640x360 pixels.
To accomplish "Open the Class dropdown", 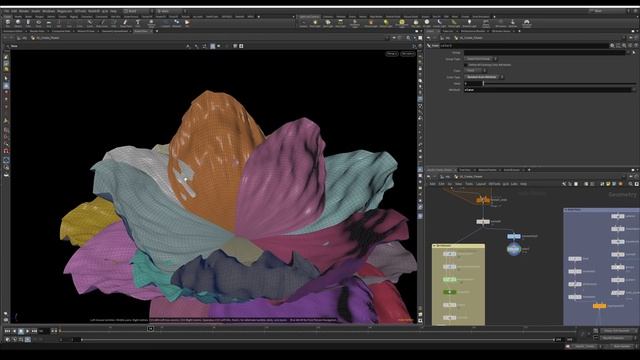I will 475,71.
